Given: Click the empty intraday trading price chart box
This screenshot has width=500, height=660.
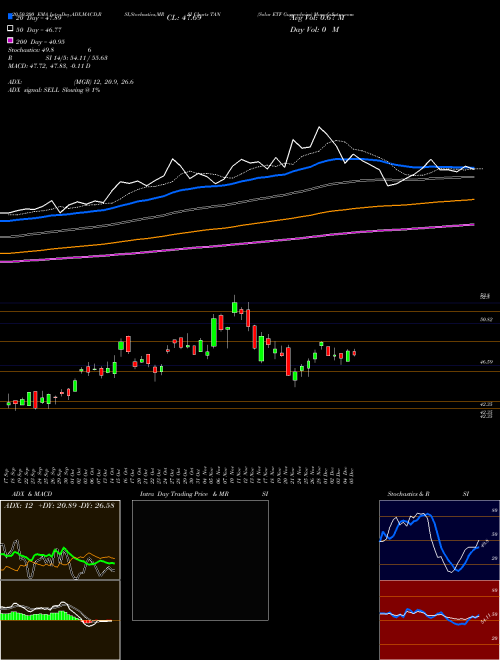Looking at the screenshot, I should click(x=200, y=560).
